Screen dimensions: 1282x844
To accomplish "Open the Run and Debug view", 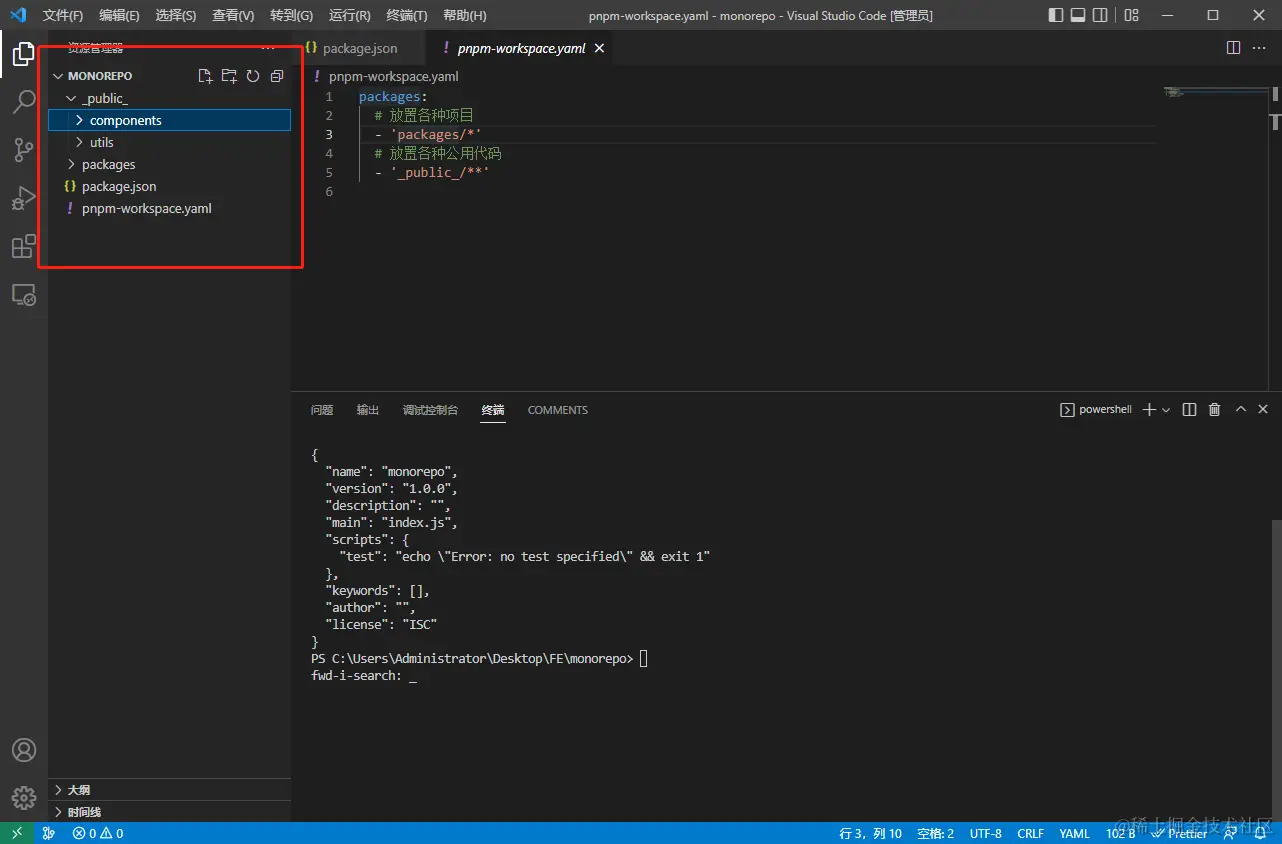I will tap(24, 198).
